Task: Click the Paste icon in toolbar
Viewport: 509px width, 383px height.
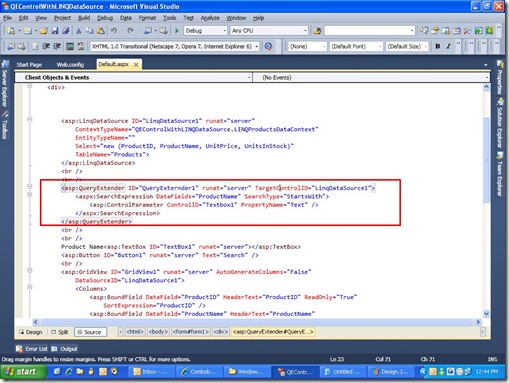Action: pyautogui.click(x=100, y=31)
